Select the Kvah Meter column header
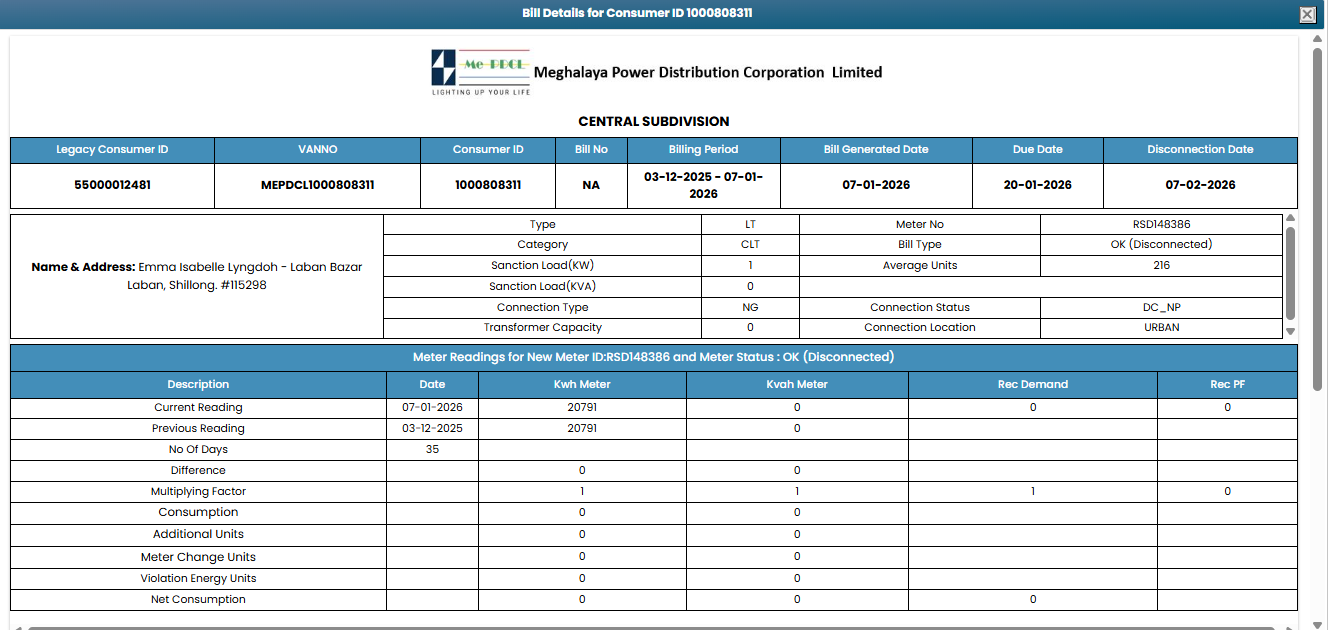The image size is (1328, 630). coord(797,384)
